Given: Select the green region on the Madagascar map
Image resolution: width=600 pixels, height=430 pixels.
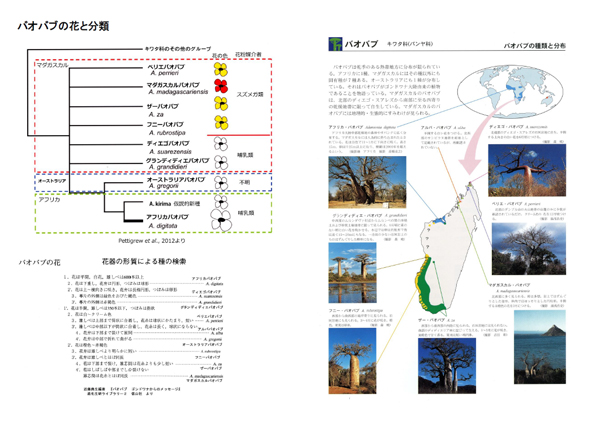Looking at the screenshot, I should (430, 287).
